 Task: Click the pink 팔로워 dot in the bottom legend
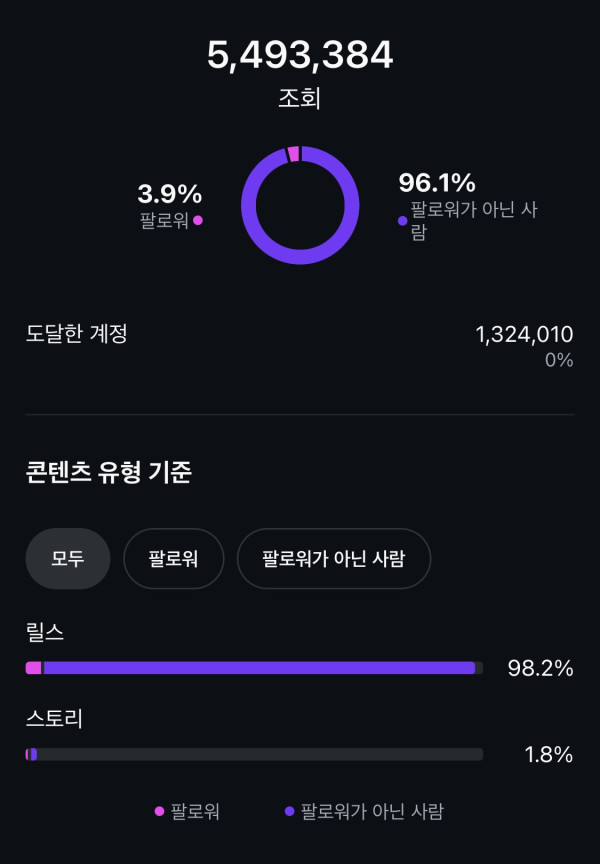159,811
